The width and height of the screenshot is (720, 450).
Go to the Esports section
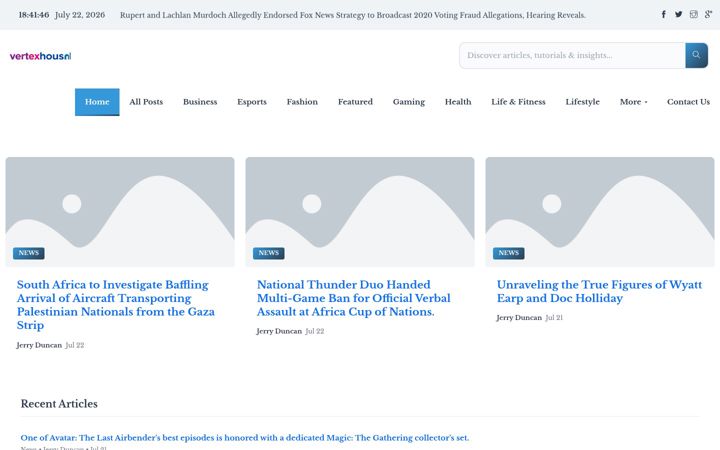[252, 102]
